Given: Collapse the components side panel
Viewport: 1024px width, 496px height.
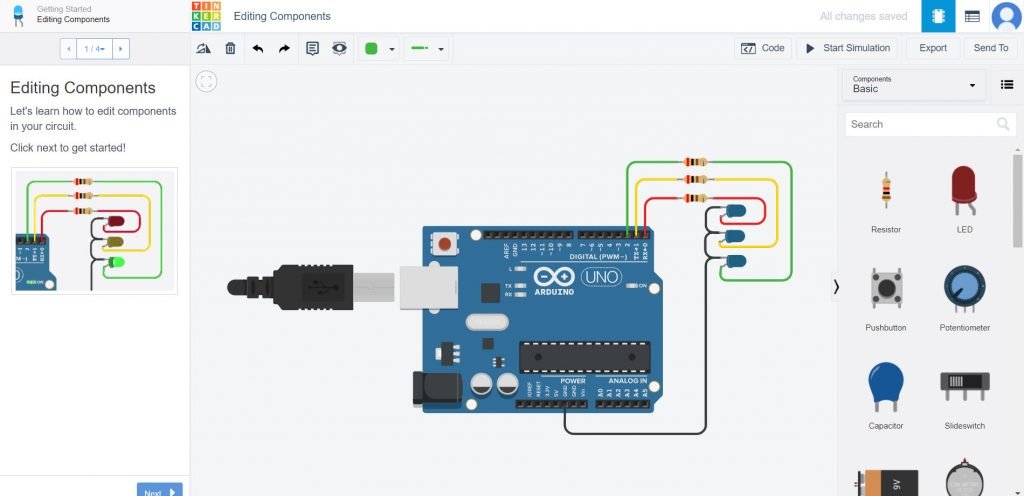Looking at the screenshot, I should pyautogui.click(x=836, y=286).
